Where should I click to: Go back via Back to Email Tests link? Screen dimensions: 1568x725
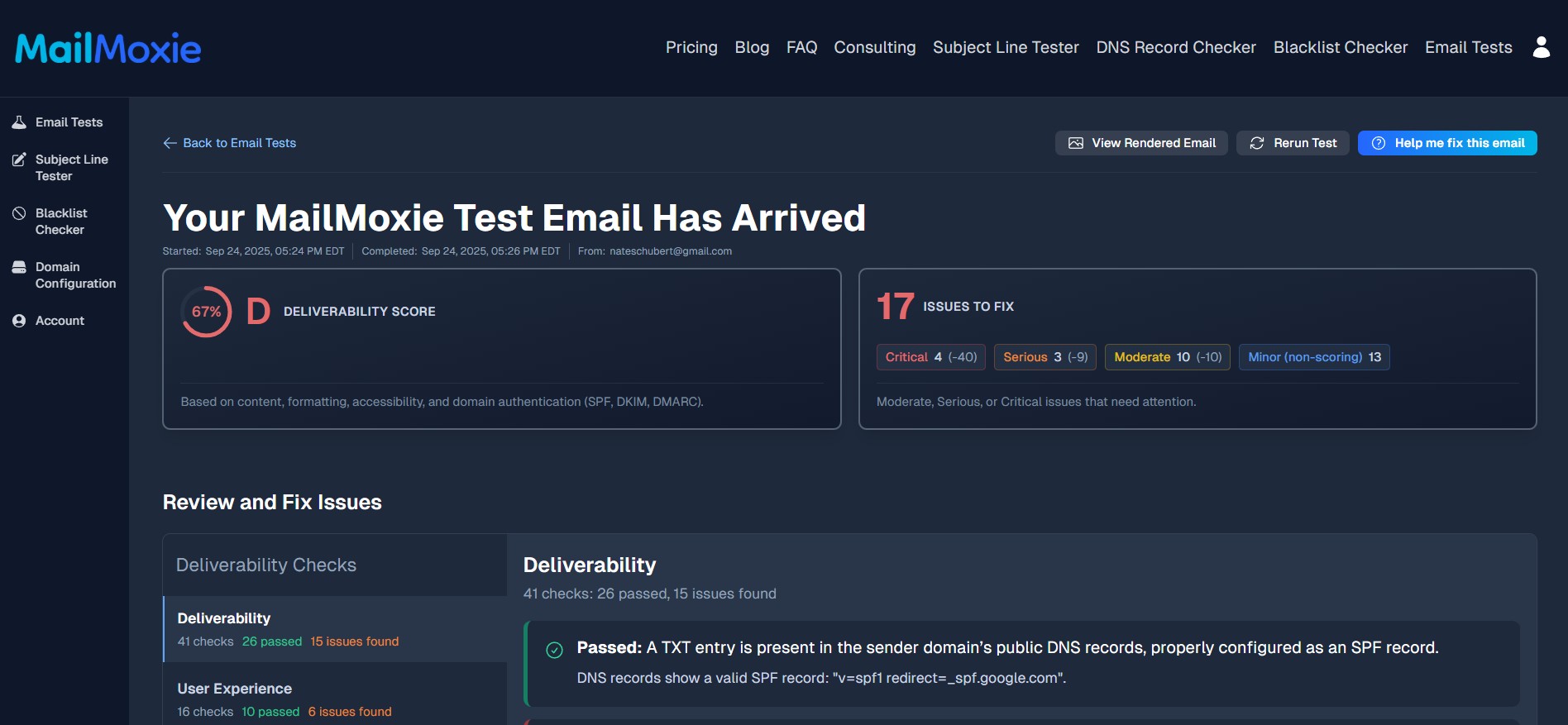[230, 143]
